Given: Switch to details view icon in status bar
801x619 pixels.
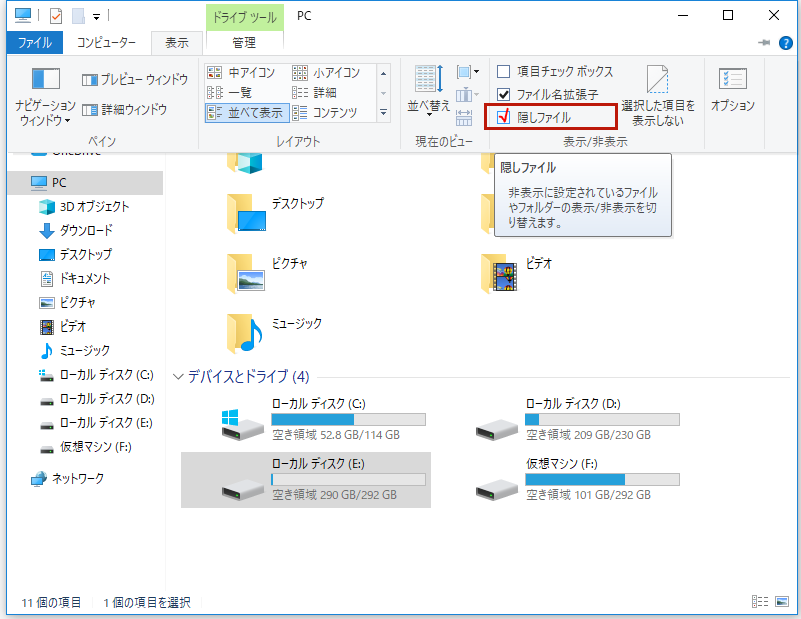Looking at the screenshot, I should click(760, 602).
